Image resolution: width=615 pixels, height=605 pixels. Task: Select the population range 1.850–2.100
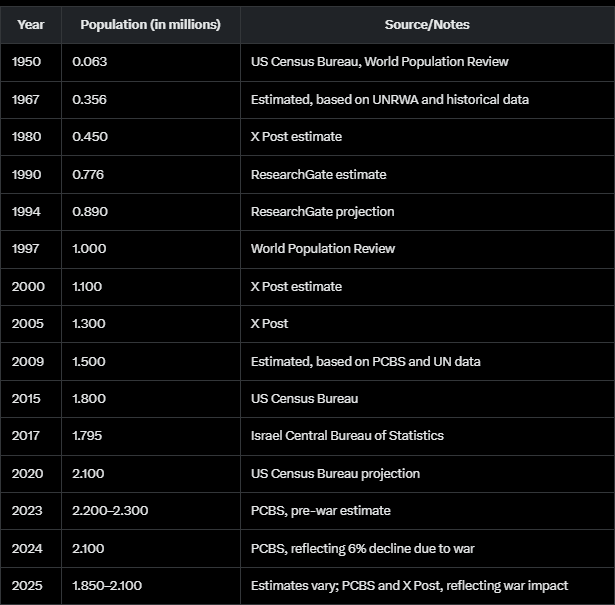tap(107, 586)
